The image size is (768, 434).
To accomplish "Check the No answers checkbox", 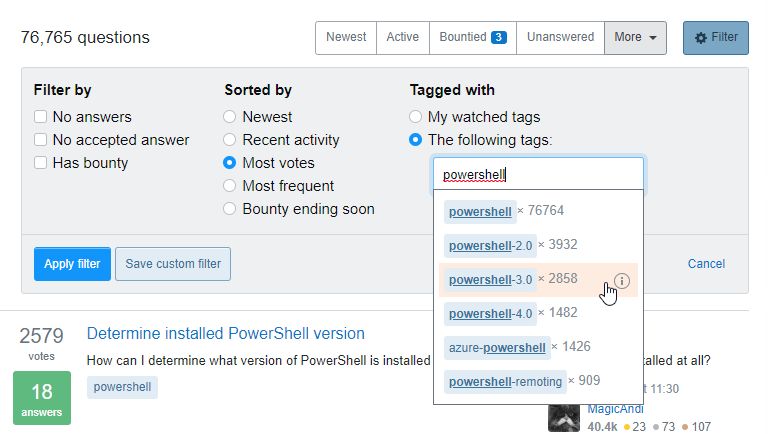I will (x=41, y=117).
